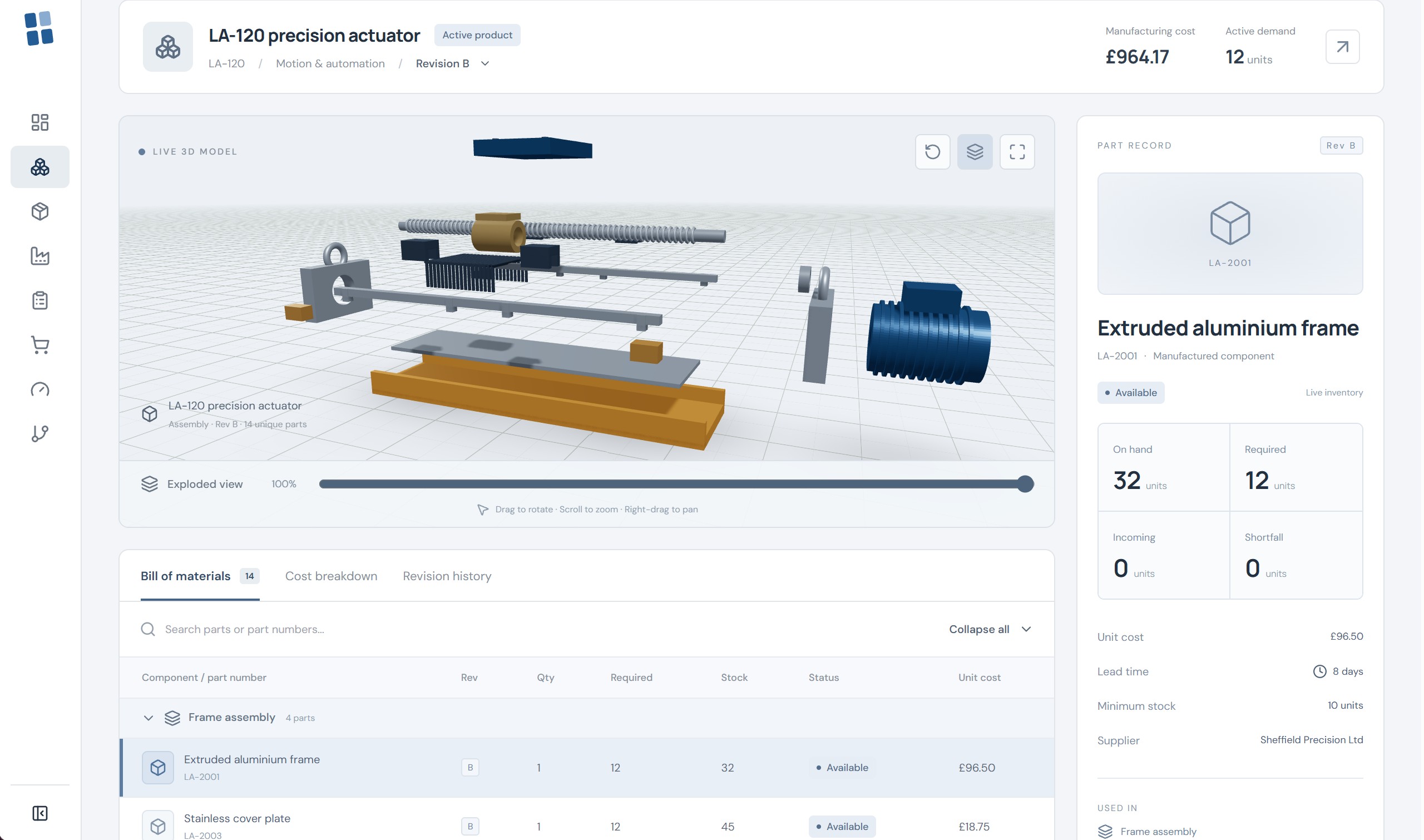1424x840 pixels.
Task: Click the Stock column header
Action: coord(734,678)
